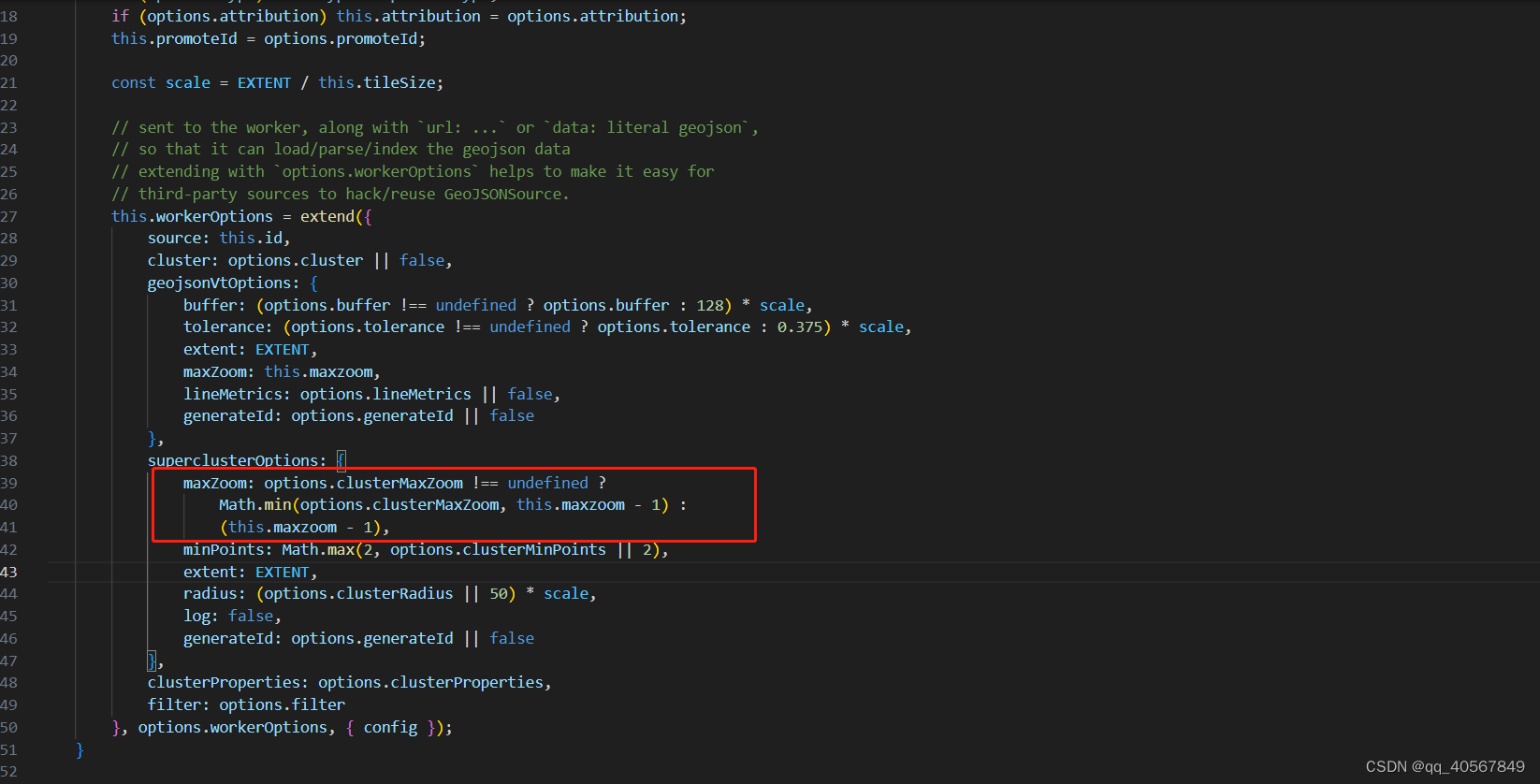The width and height of the screenshot is (1540, 784).
Task: Click 'config' on line 50
Action: [390, 727]
